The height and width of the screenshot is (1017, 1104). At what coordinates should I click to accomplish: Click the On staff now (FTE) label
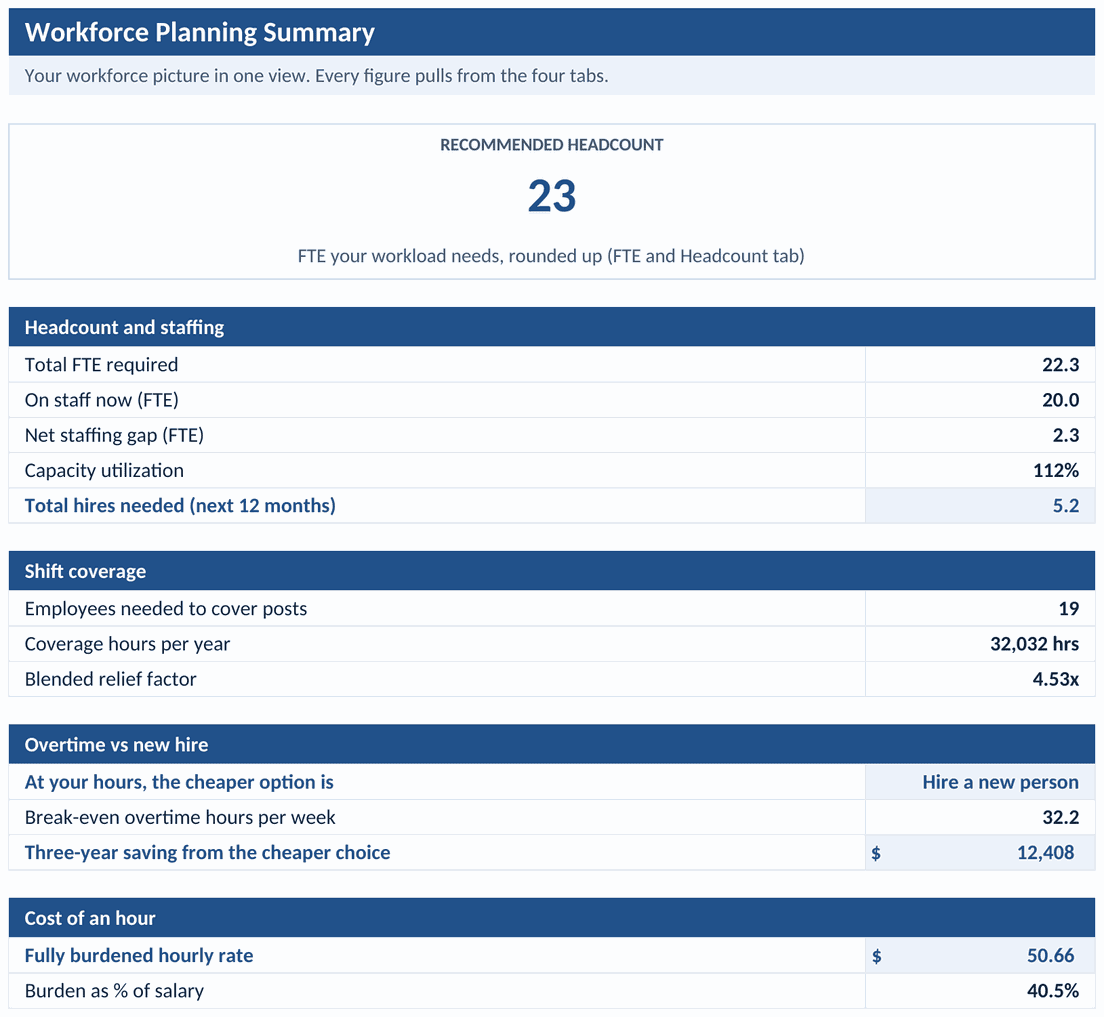(101, 400)
